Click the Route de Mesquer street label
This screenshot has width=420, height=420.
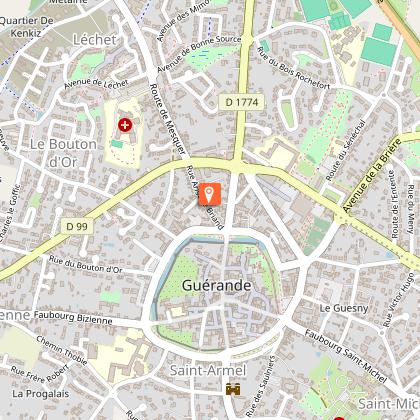168,119
